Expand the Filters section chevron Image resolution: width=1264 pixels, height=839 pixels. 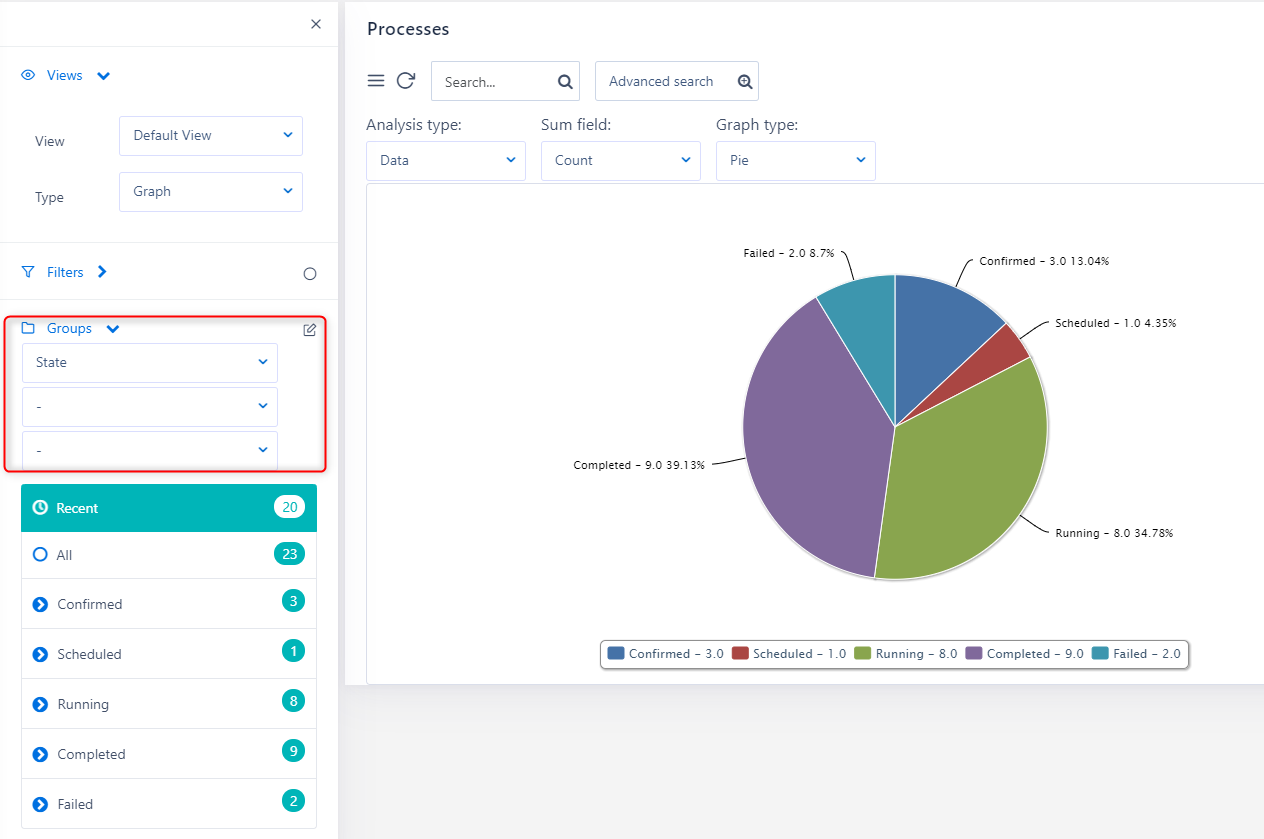coord(102,272)
